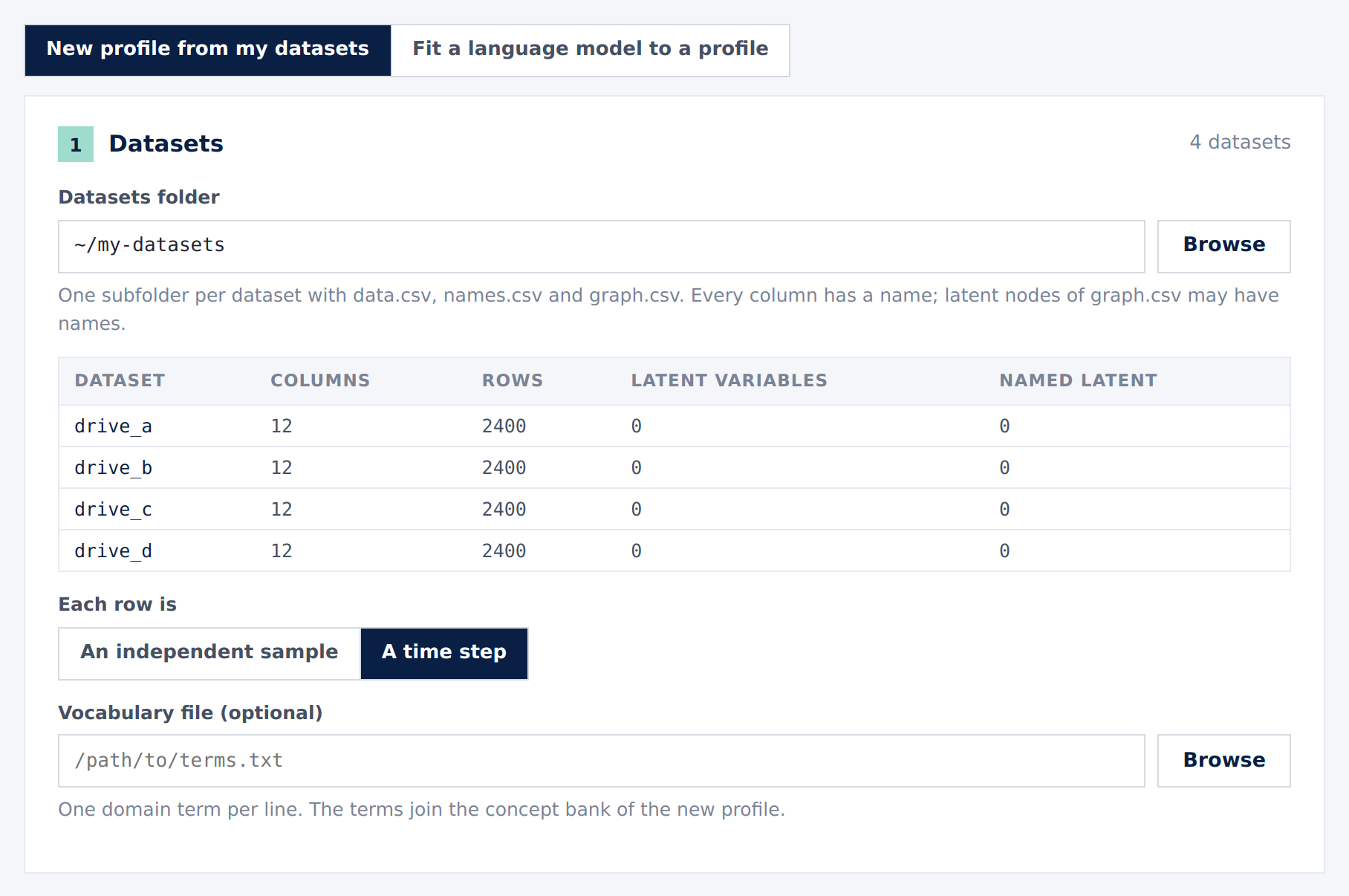Click the Datasets folder label
Screen dimensions: 1349x896
point(139,197)
